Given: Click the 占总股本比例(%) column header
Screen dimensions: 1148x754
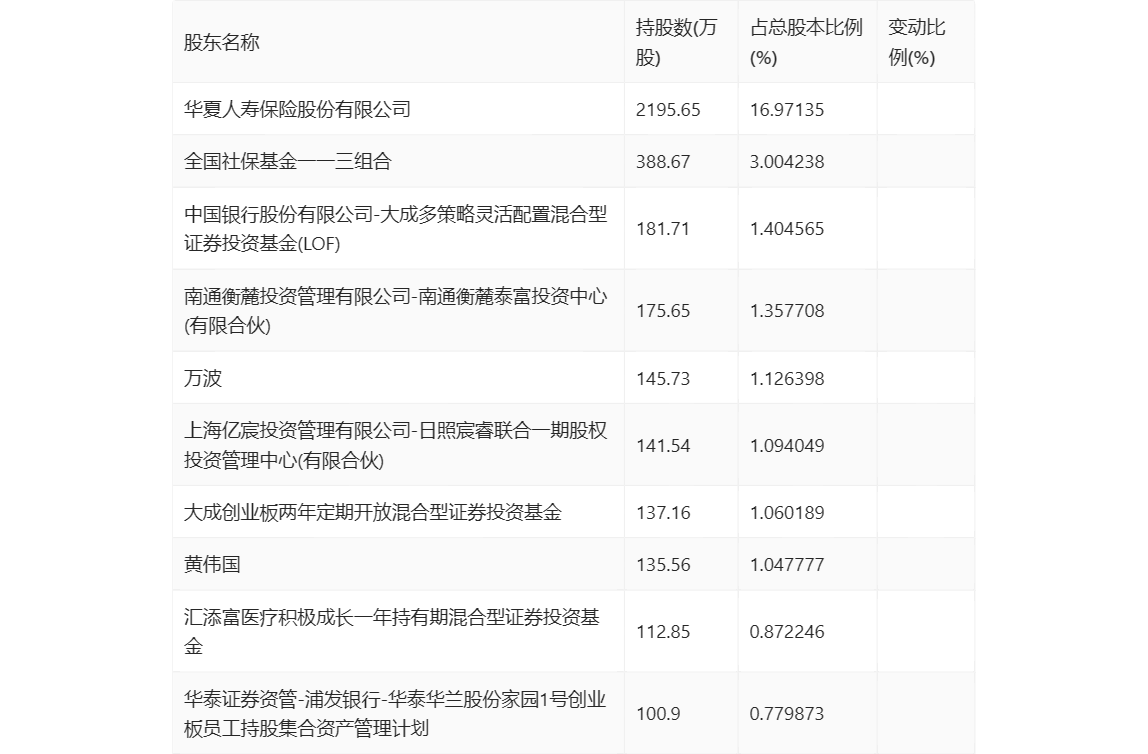Looking at the screenshot, I should click(806, 42).
